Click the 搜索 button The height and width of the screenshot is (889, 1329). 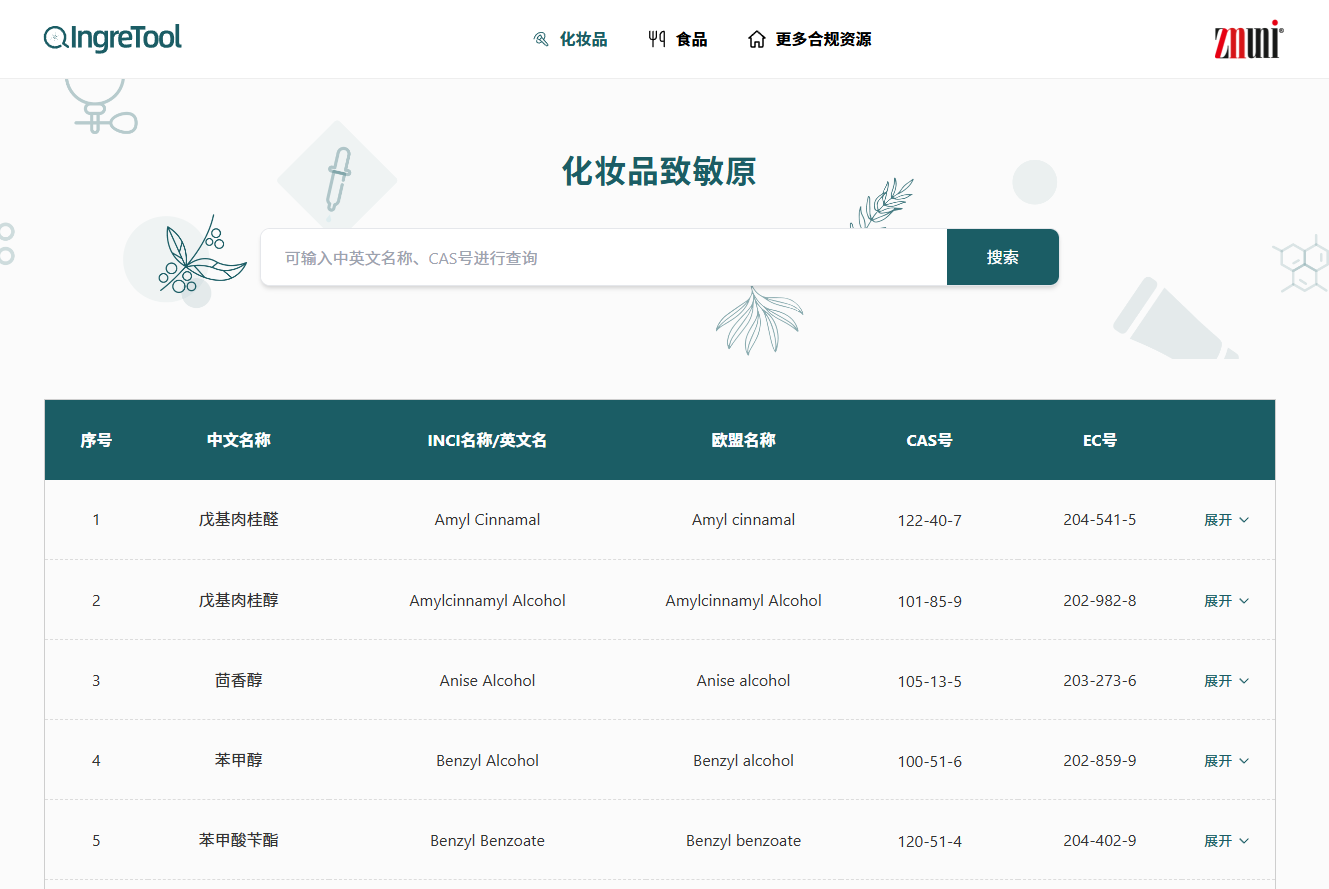(x=1002, y=257)
